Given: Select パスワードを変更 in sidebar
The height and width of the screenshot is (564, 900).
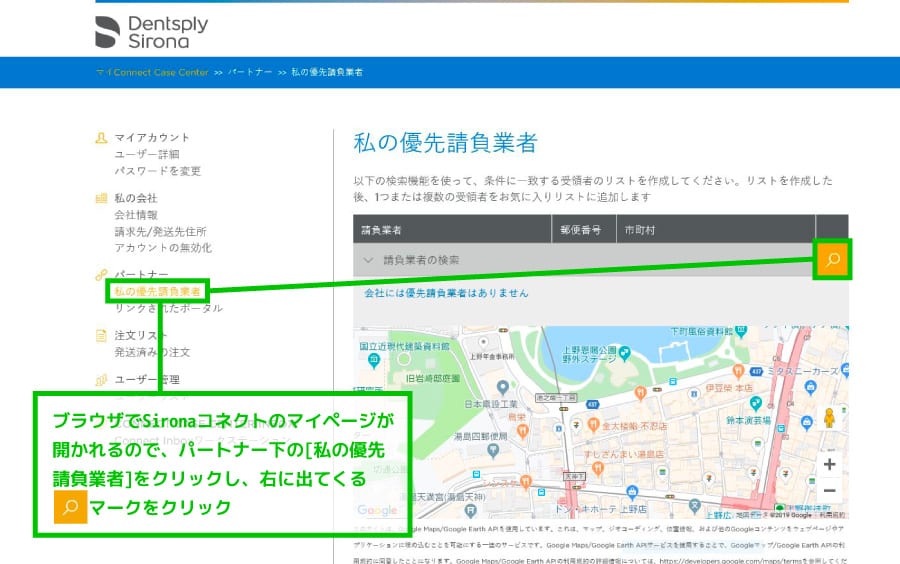Looking at the screenshot, I should pos(157,171).
